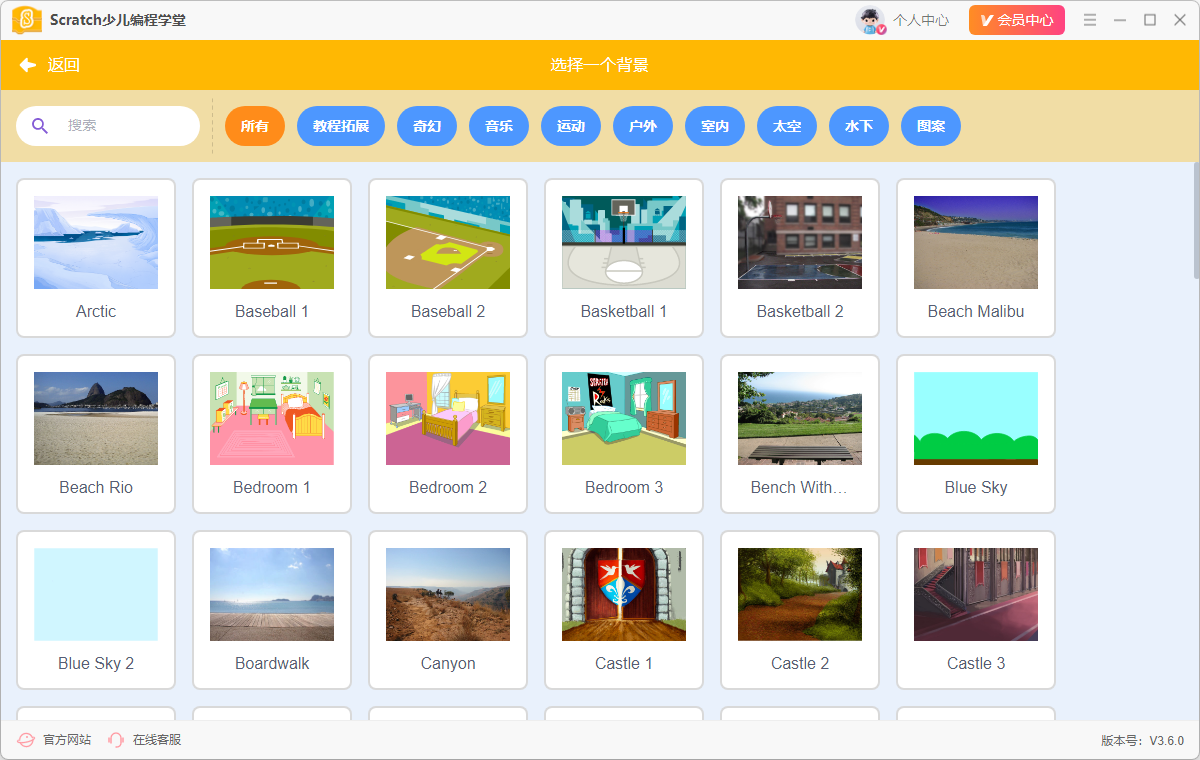Click the back arrow icon
The image size is (1200, 760).
click(28, 65)
